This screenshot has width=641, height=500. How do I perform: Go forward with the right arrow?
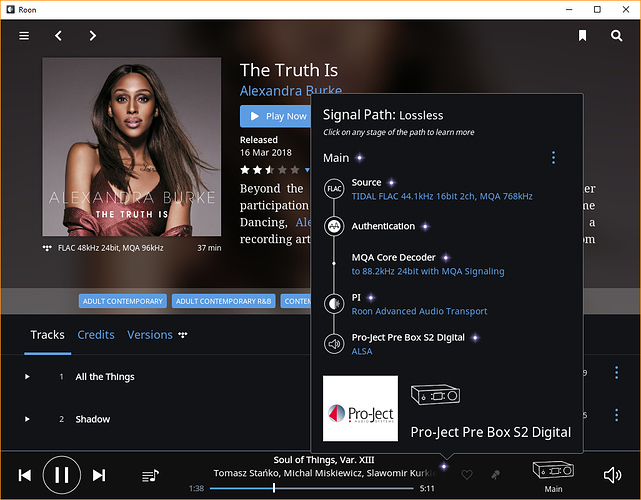[x=93, y=36]
